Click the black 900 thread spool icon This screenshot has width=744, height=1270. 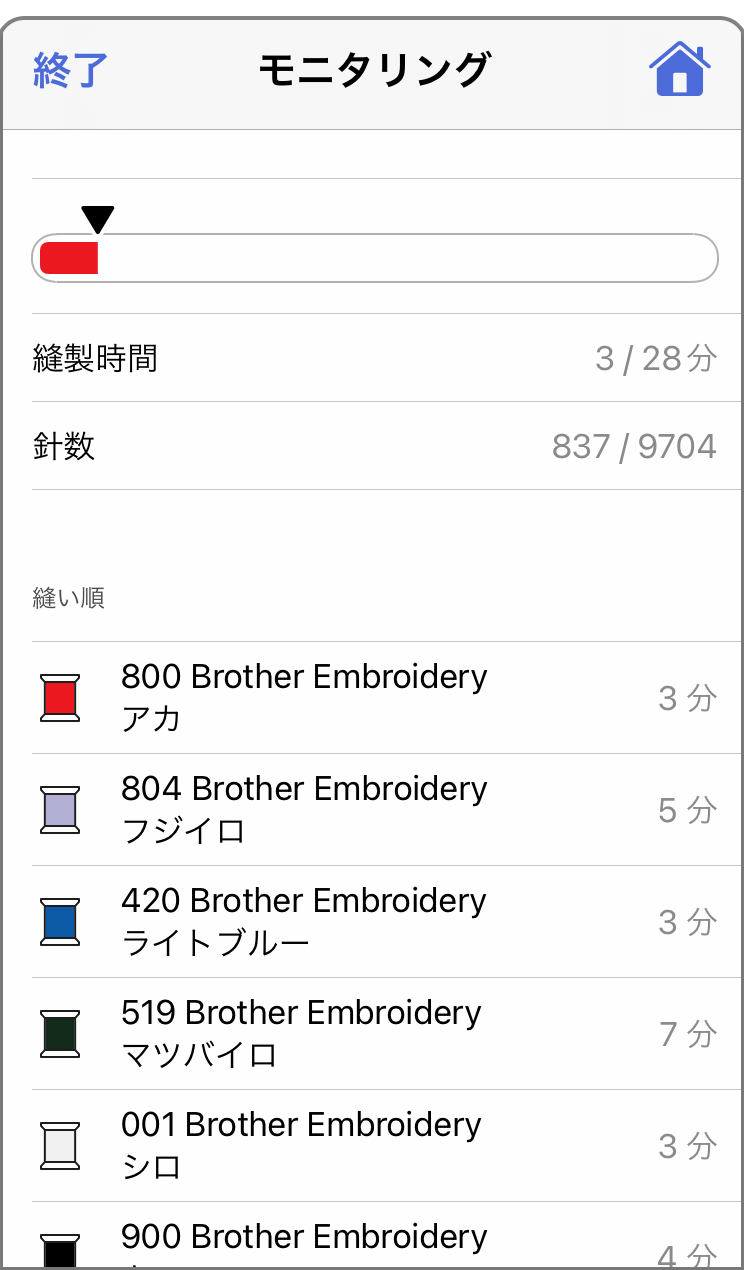60,1251
